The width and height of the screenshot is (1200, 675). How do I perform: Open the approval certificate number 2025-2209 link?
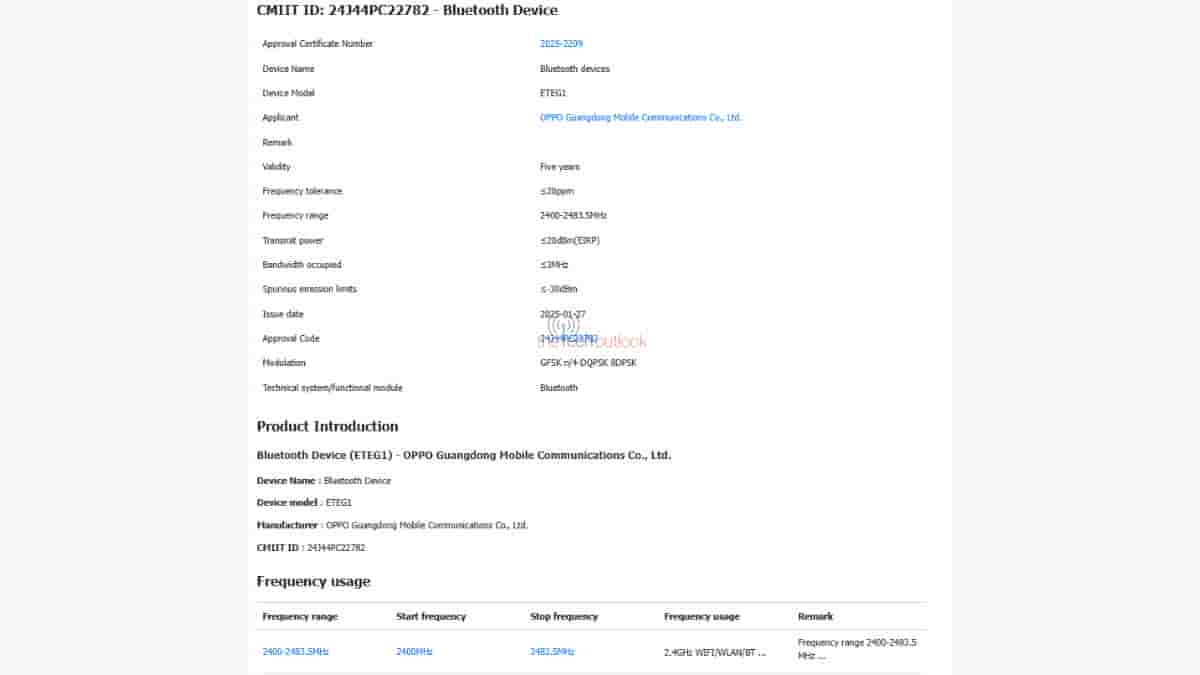561,44
